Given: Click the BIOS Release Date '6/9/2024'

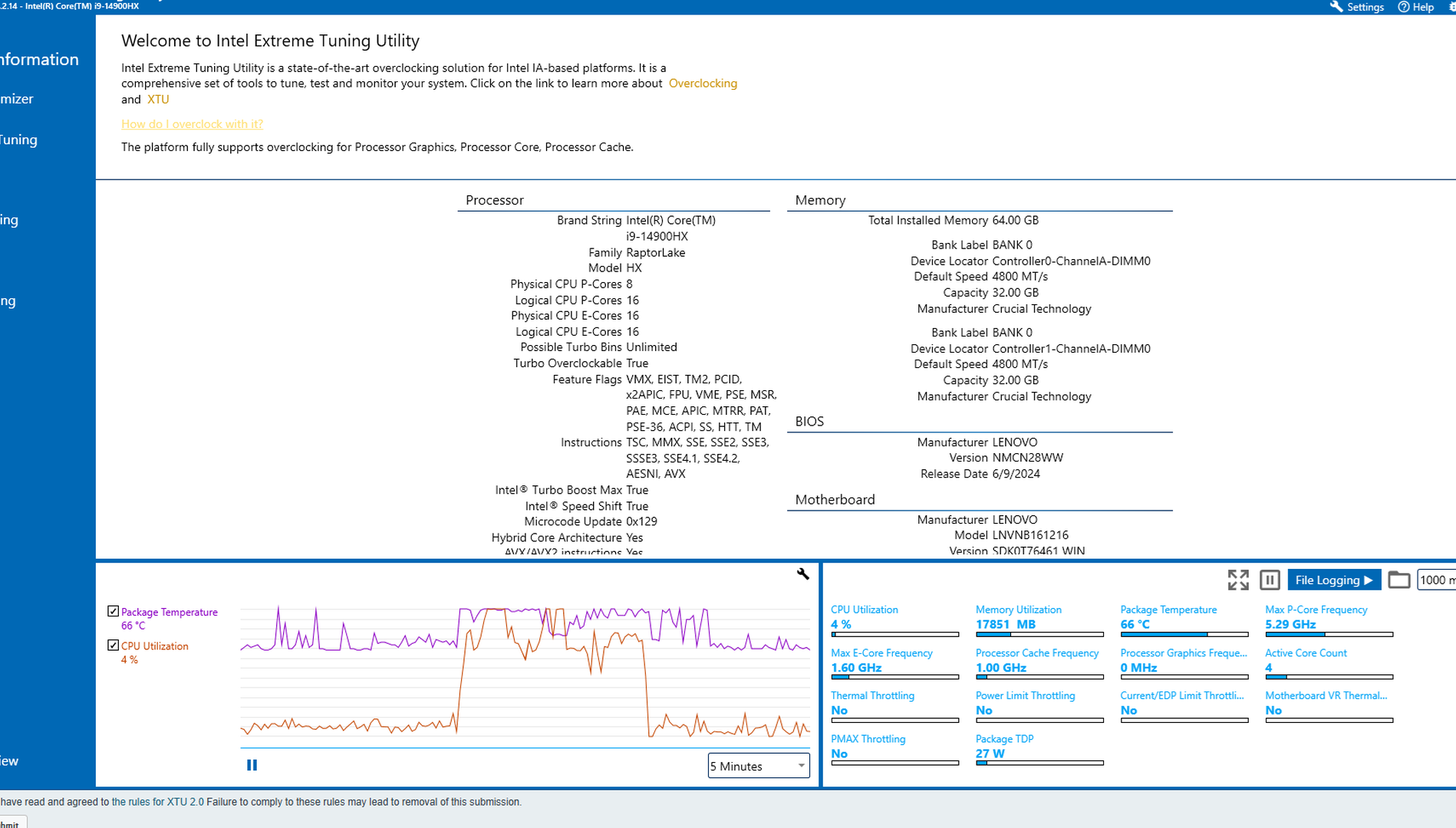Looking at the screenshot, I should (1016, 474).
